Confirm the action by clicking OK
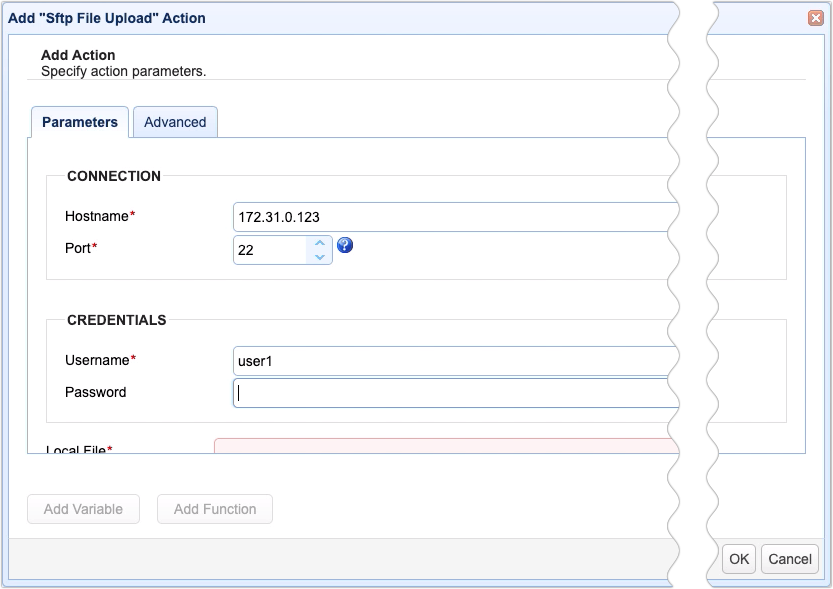The height and width of the screenshot is (589, 833). (x=738, y=559)
